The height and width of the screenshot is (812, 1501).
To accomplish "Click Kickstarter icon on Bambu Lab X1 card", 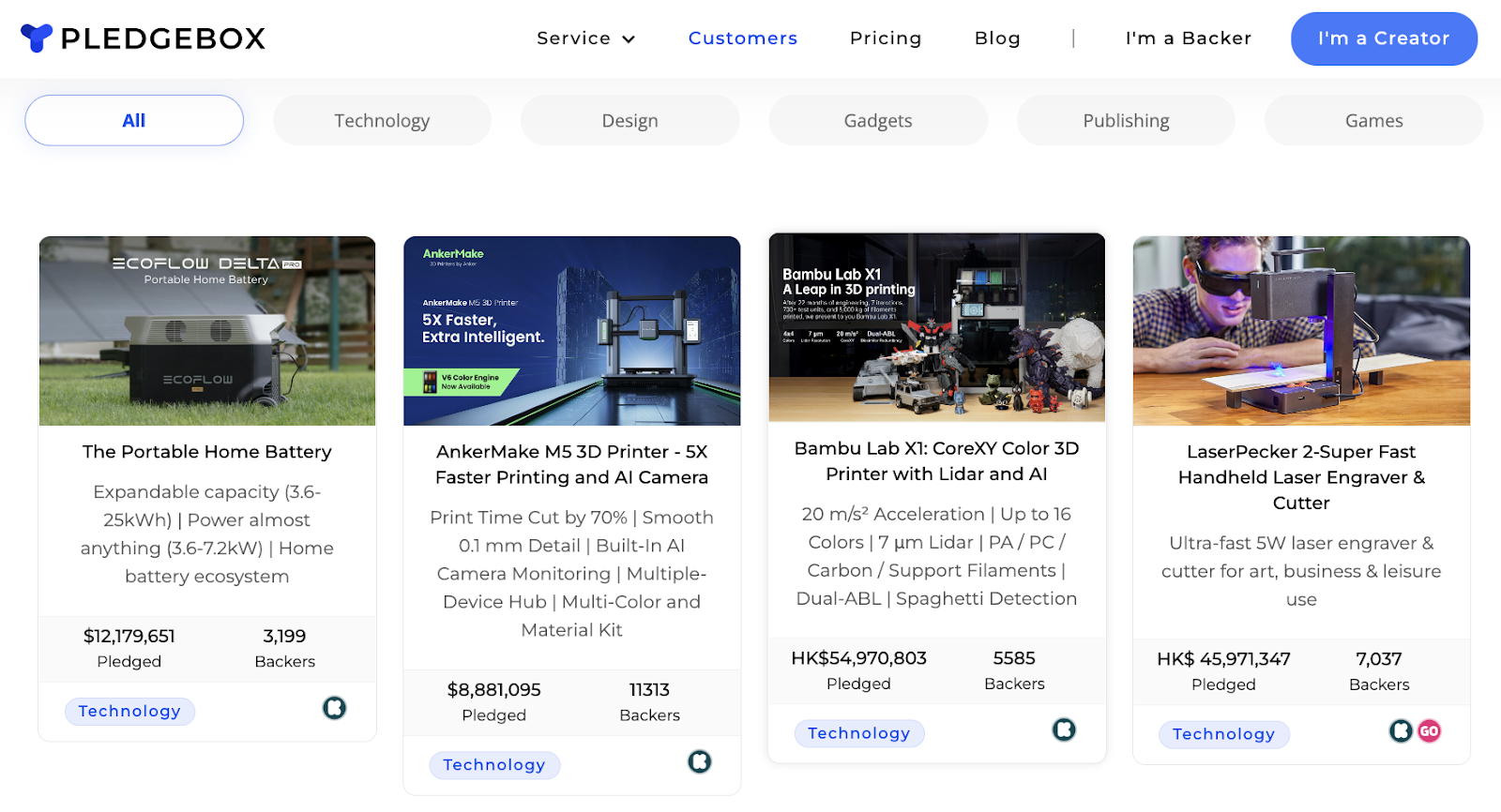I will [1064, 729].
